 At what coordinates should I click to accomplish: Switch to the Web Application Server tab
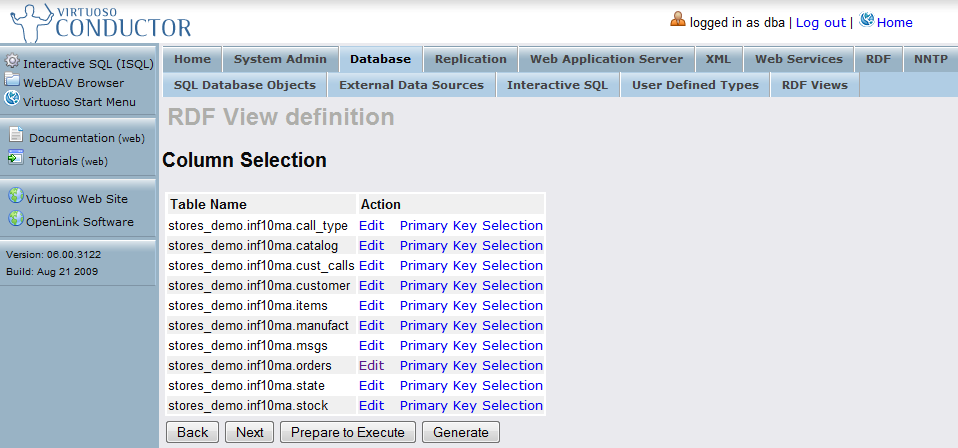[x=606, y=59]
